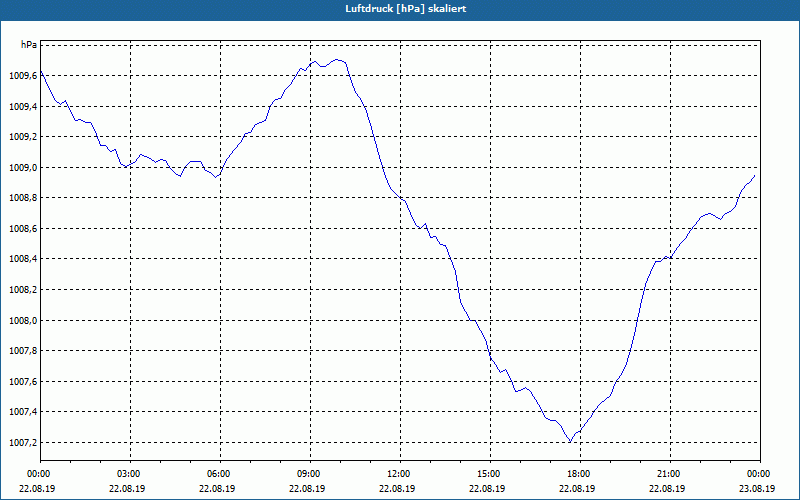The height and width of the screenshot is (500, 800).
Task: Click the 1007,6 y-axis value
Action: coord(23,382)
